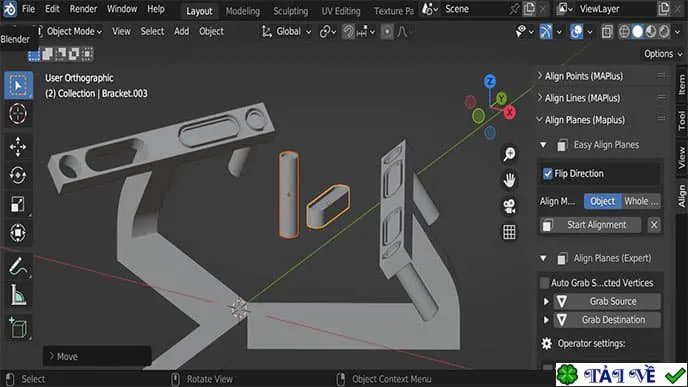Image resolution: width=688 pixels, height=387 pixels.
Task: Switch to Sculpting workspace tab
Action: click(290, 11)
